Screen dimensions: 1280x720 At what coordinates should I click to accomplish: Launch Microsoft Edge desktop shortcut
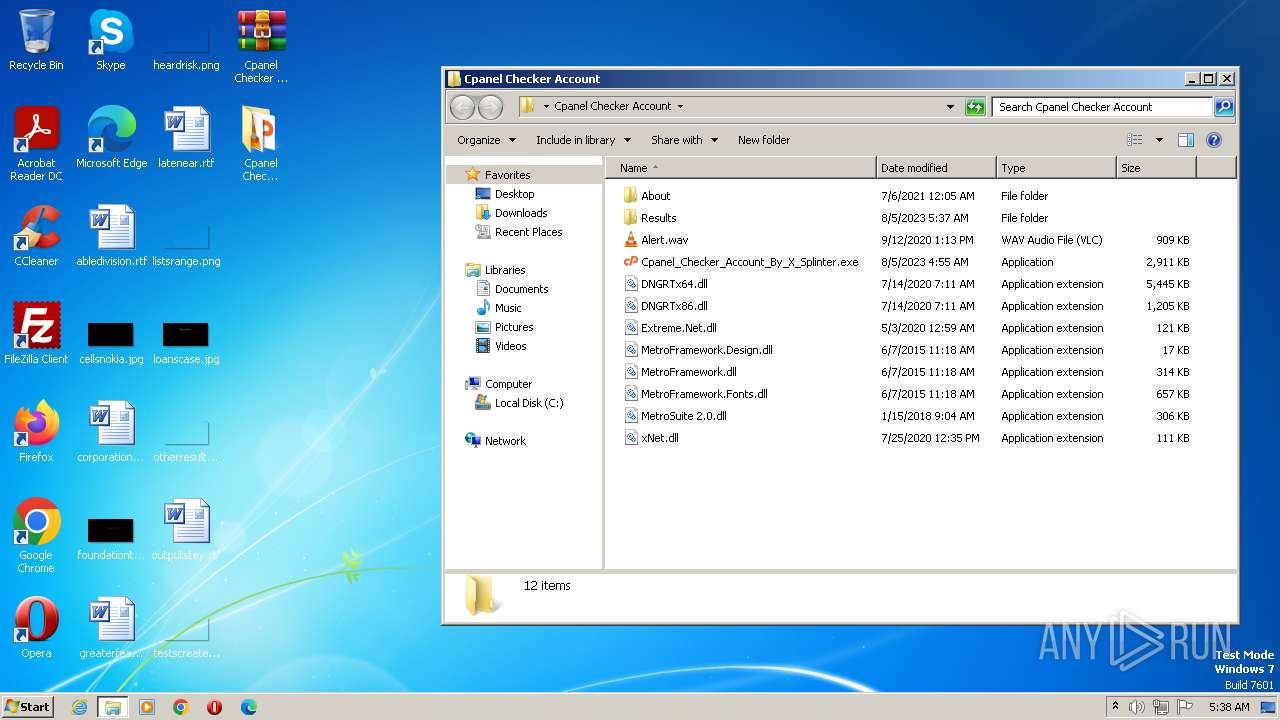click(111, 138)
